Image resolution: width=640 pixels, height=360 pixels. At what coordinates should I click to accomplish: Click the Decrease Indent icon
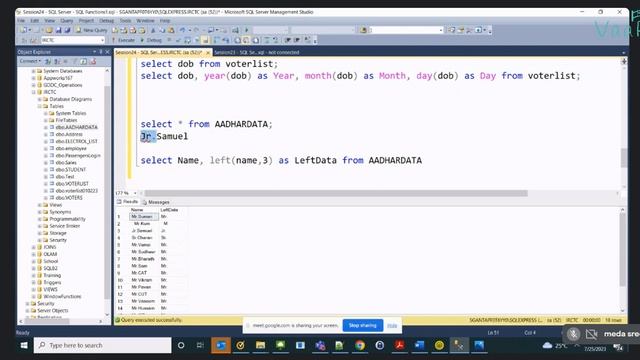tap(288, 40)
